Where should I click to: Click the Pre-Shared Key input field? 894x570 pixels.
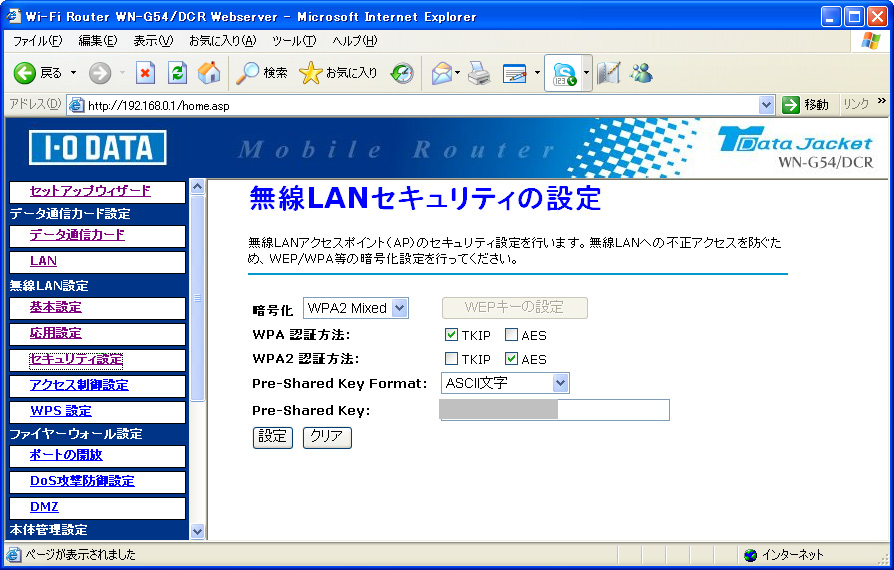pos(555,410)
